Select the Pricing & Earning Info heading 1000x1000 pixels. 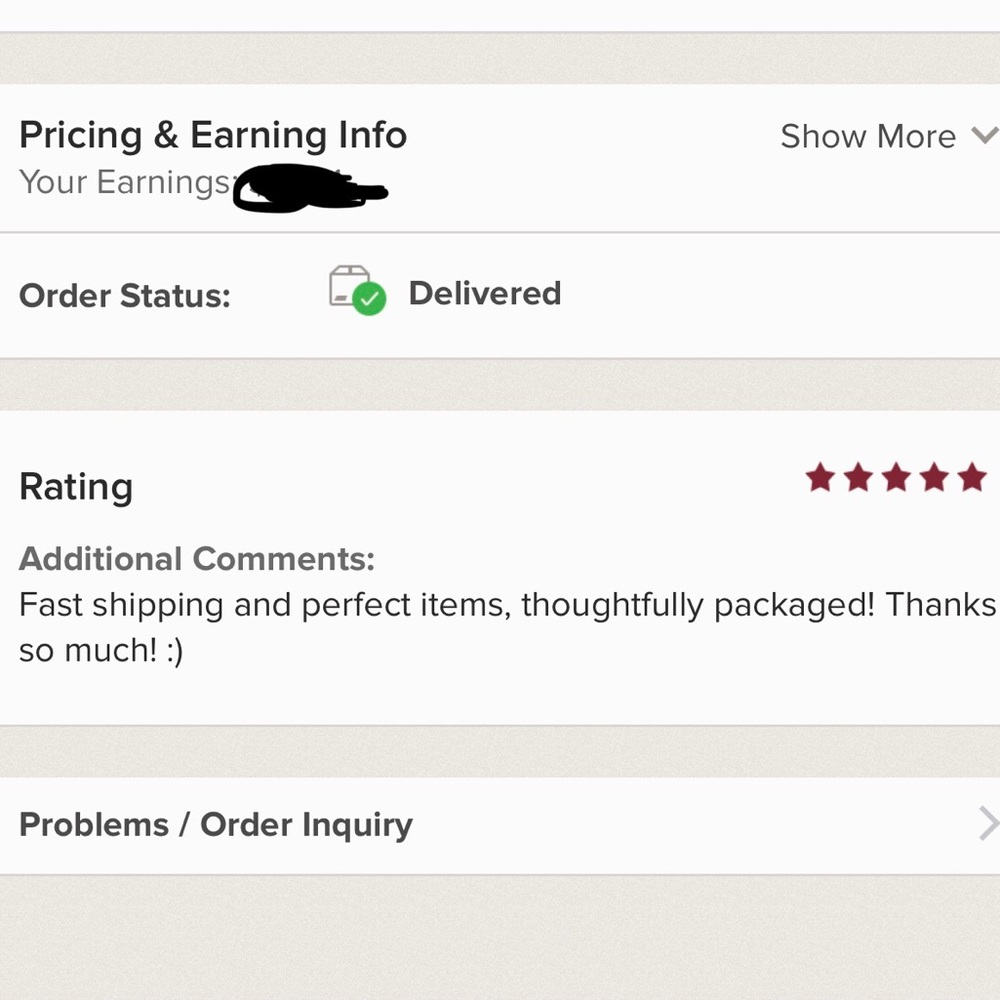click(x=213, y=135)
